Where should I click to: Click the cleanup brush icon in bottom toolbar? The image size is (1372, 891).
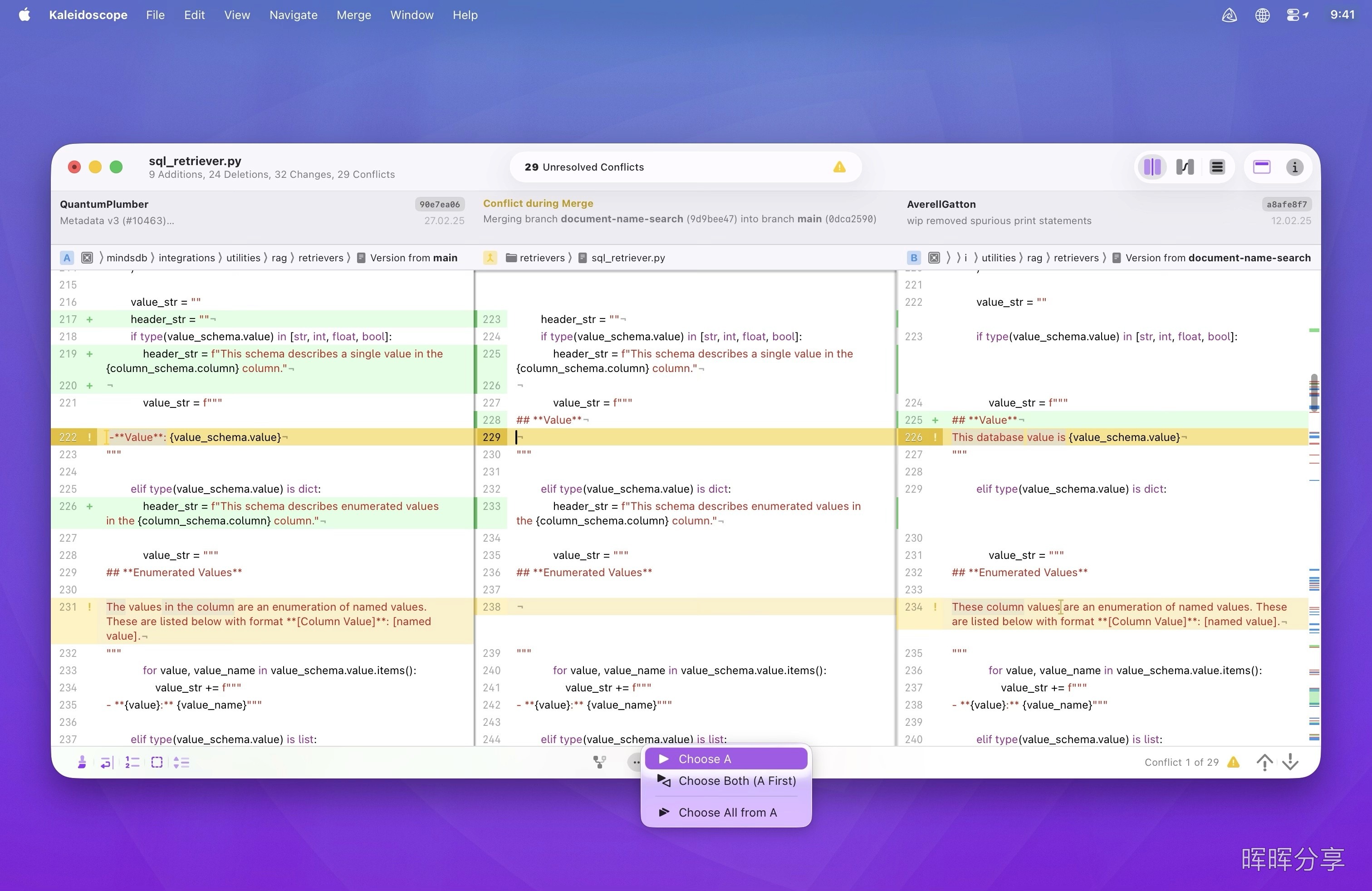(x=82, y=763)
